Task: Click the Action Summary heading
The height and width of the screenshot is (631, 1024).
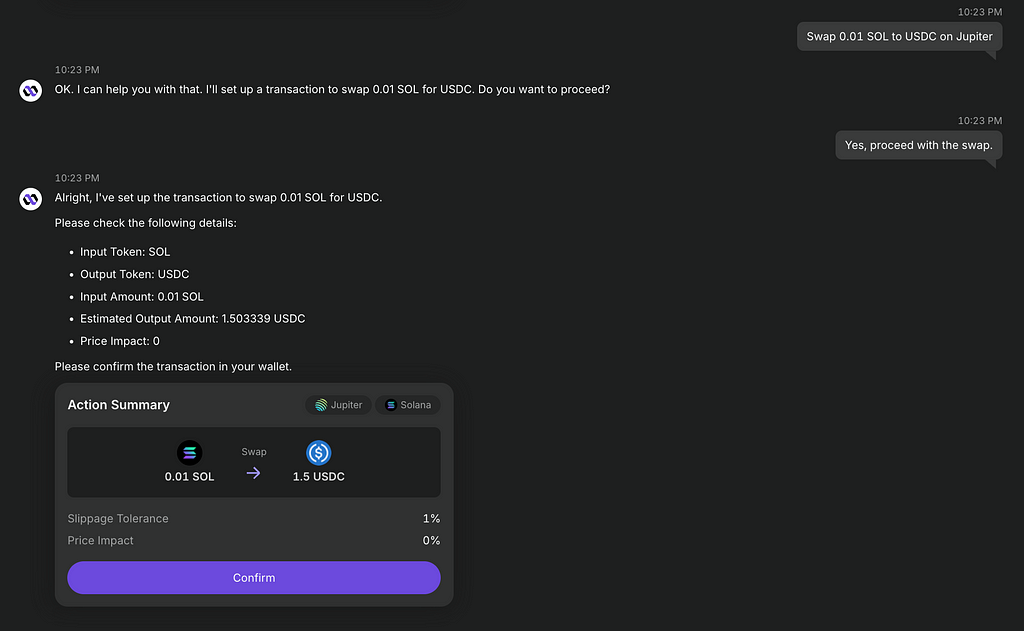Action: coord(119,405)
